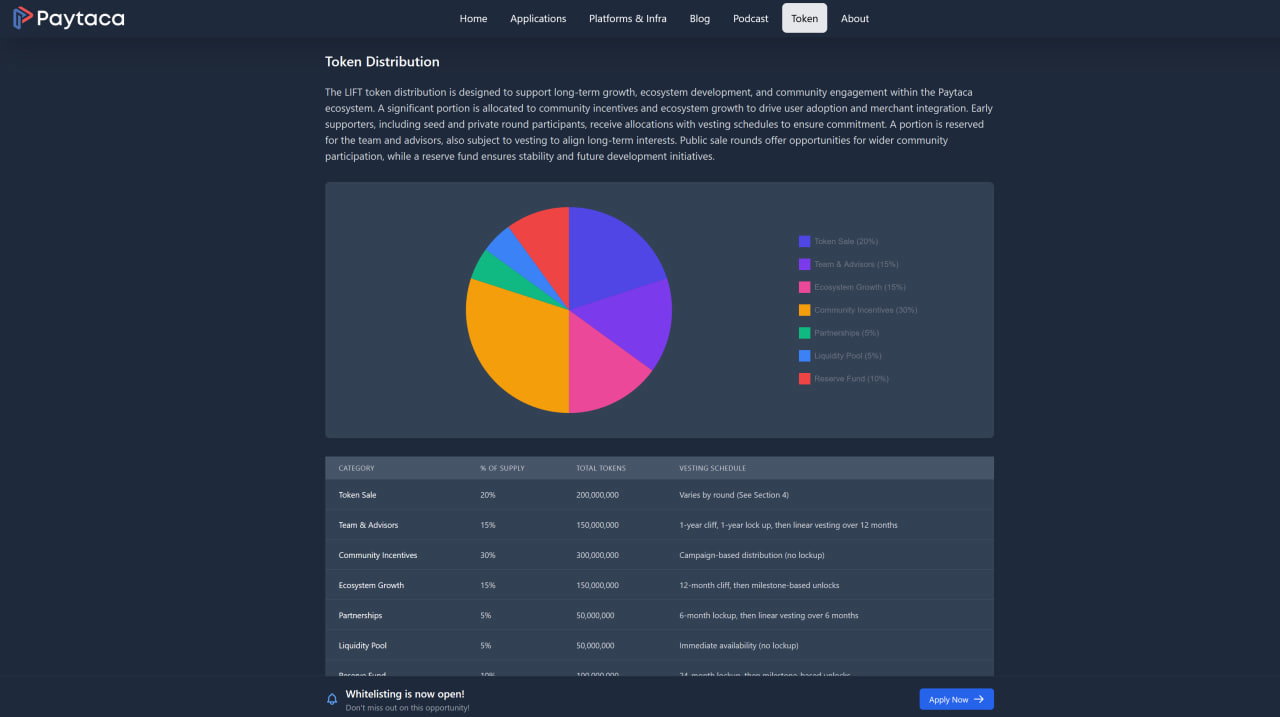This screenshot has width=1280, height=717.
Task: Toggle the Liquidity Pool legend swatch
Action: tap(804, 356)
